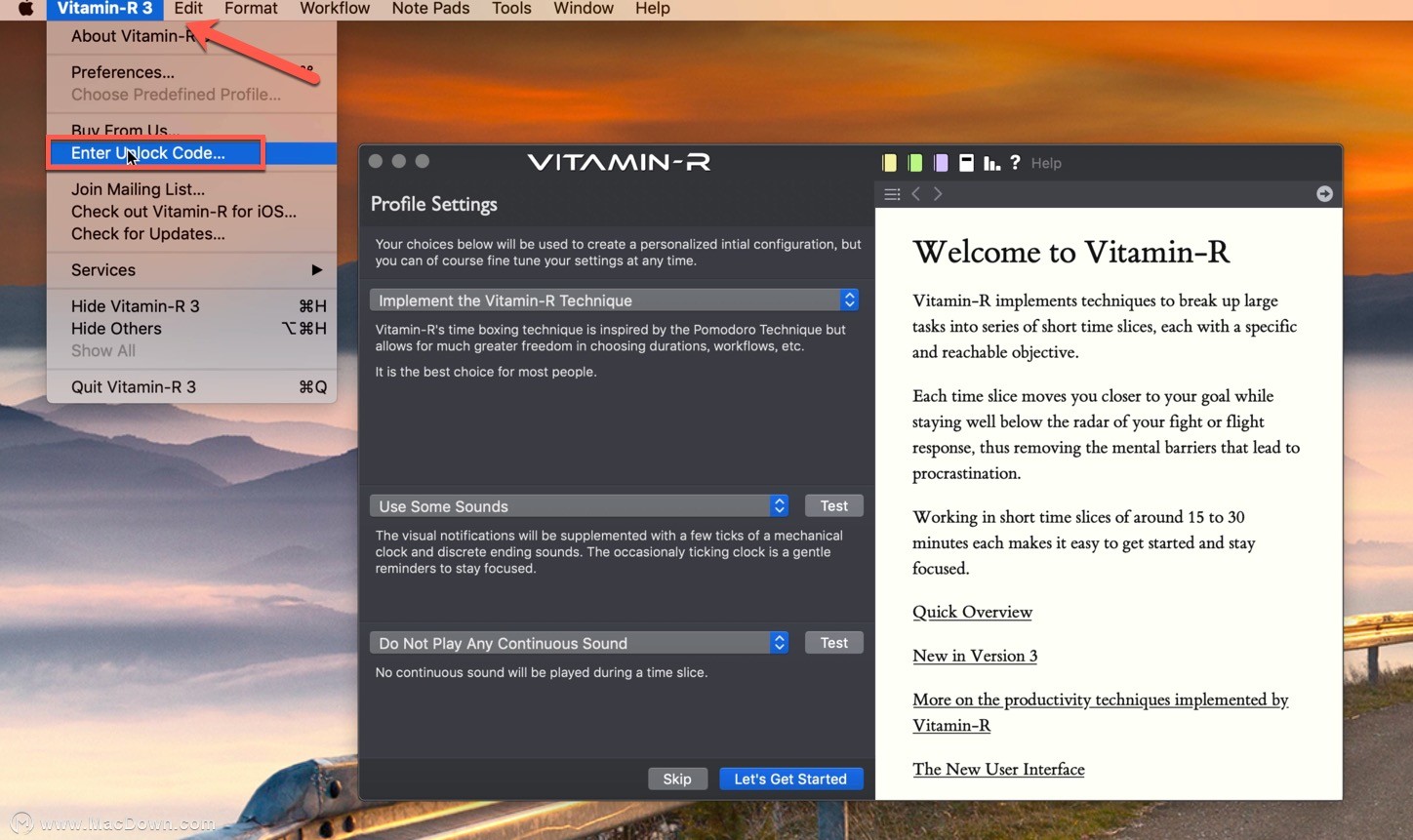Open the Tools menu

(x=511, y=9)
